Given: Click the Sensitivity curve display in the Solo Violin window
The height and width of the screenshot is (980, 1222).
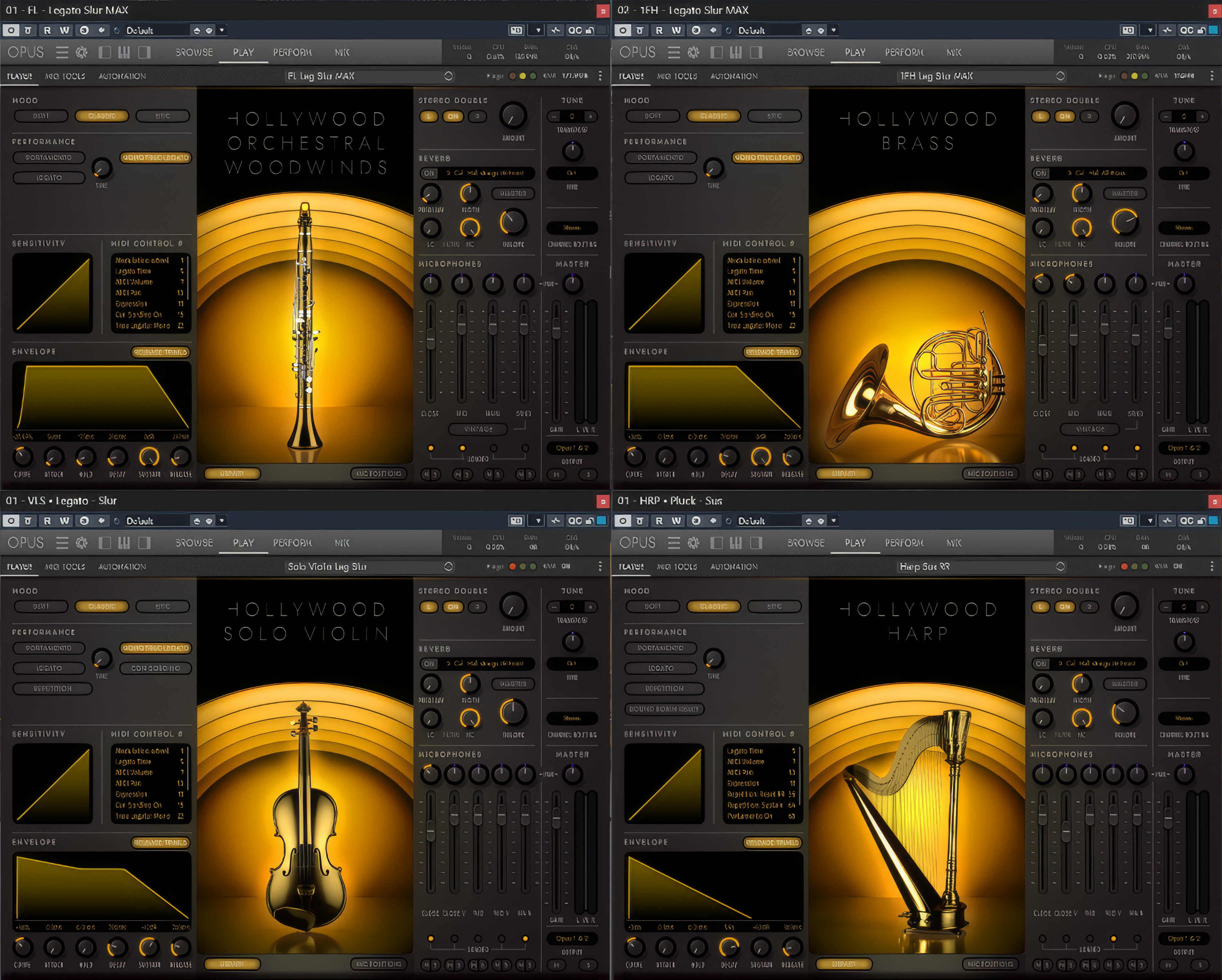Looking at the screenshot, I should point(52,783).
